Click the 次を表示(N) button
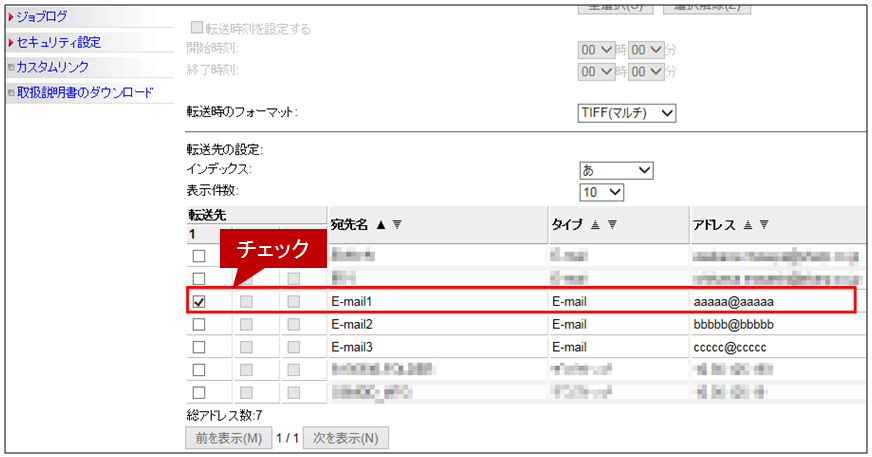Image resolution: width=872 pixels, height=457 pixels. [x=345, y=438]
